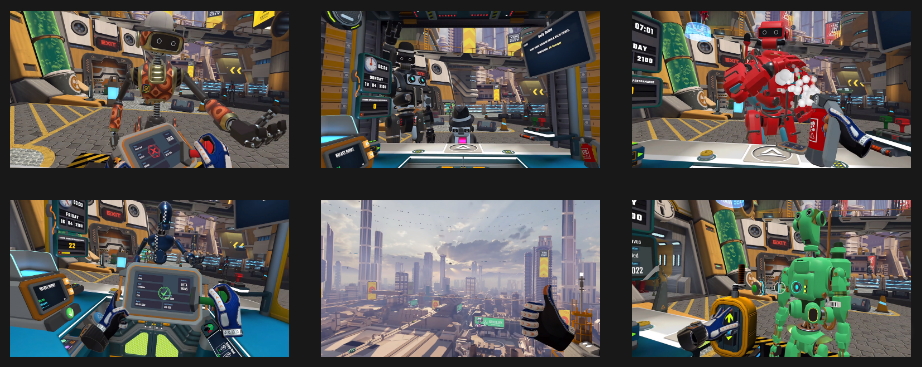The width and height of the screenshot is (922, 367).
Task: Open the city skyline thumbs-up screenshot
Action: [460, 278]
